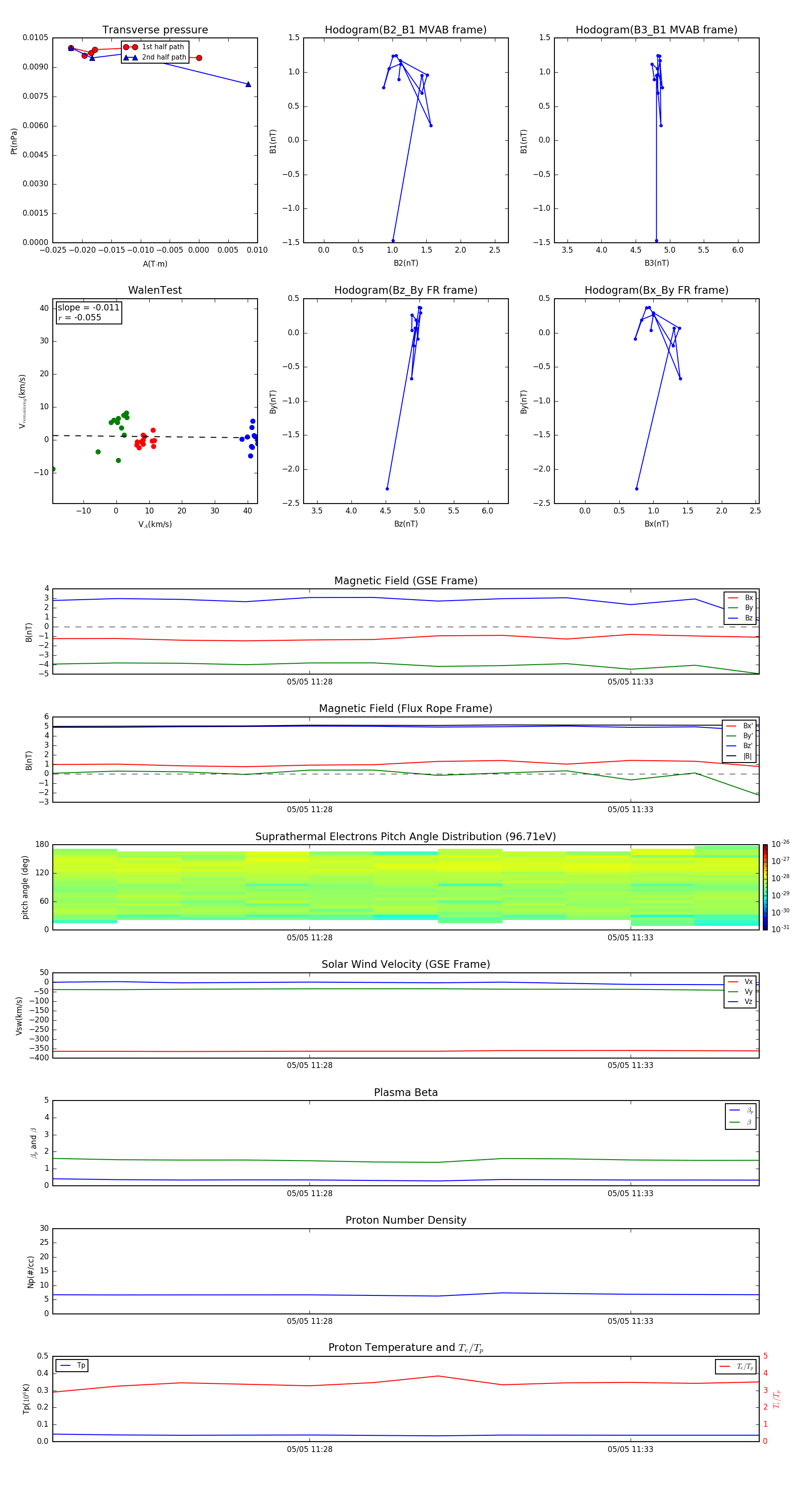Click the βp legend entry in Plasma Beta
This screenshot has width=812, height=1489.
click(x=741, y=1110)
